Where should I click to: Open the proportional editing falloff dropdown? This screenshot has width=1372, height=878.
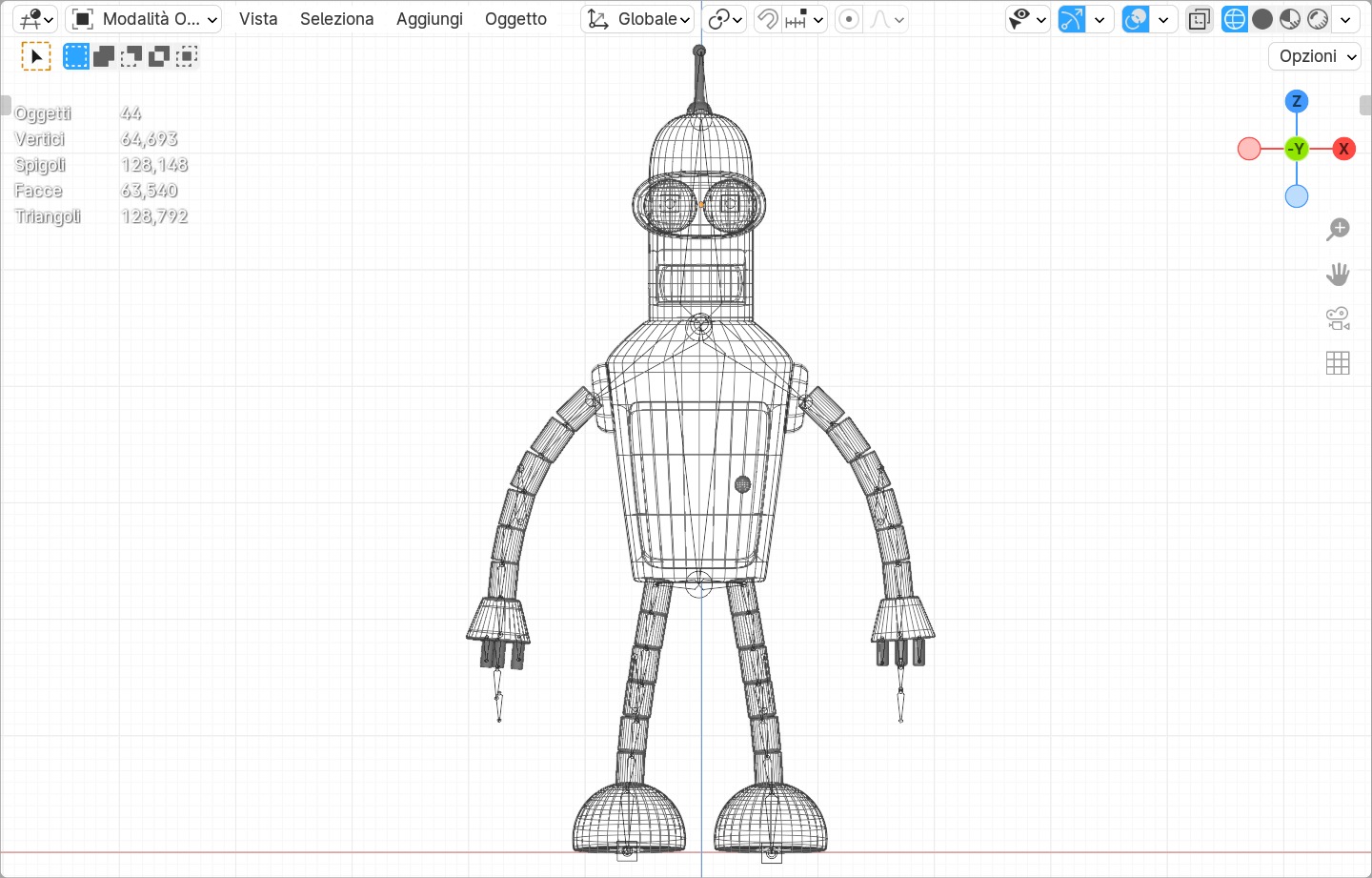887,19
